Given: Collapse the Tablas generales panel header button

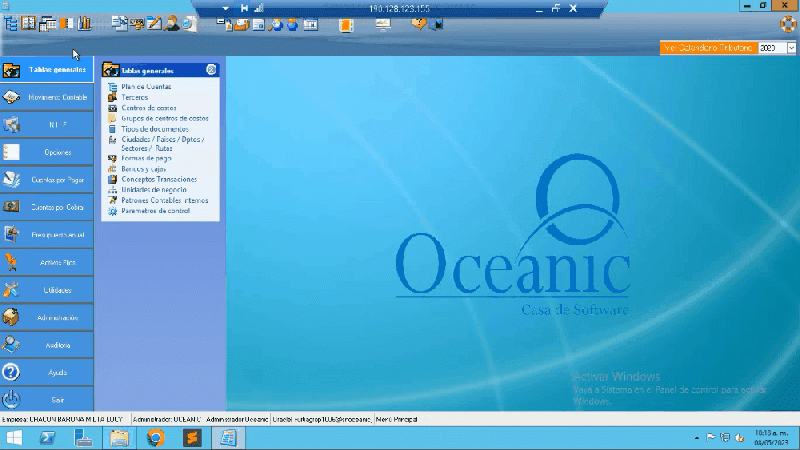Looking at the screenshot, I should click(x=211, y=70).
